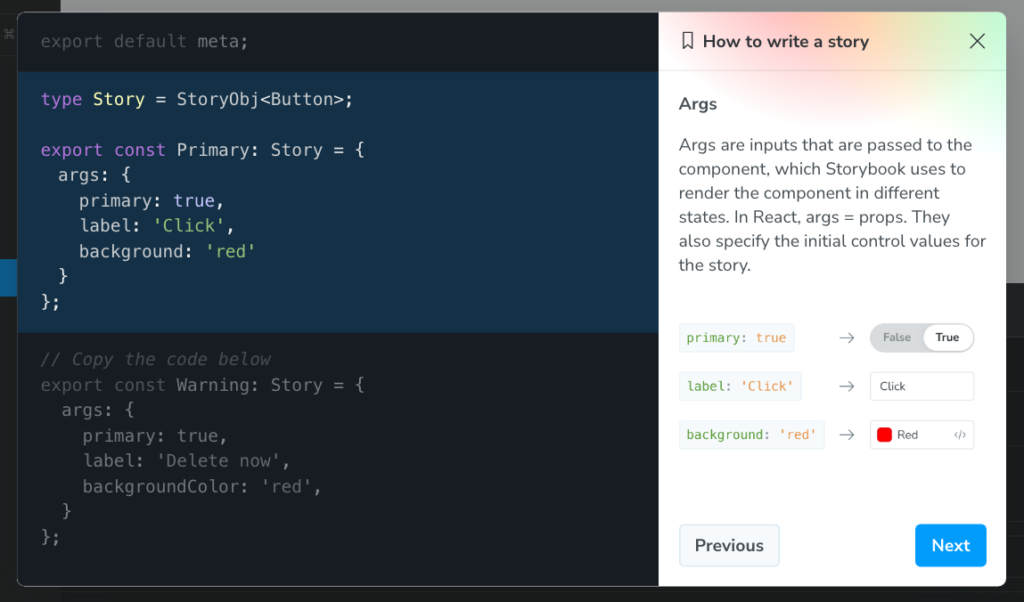Click the code toggle icon in Red field
The width and height of the screenshot is (1024, 602).
(x=960, y=435)
